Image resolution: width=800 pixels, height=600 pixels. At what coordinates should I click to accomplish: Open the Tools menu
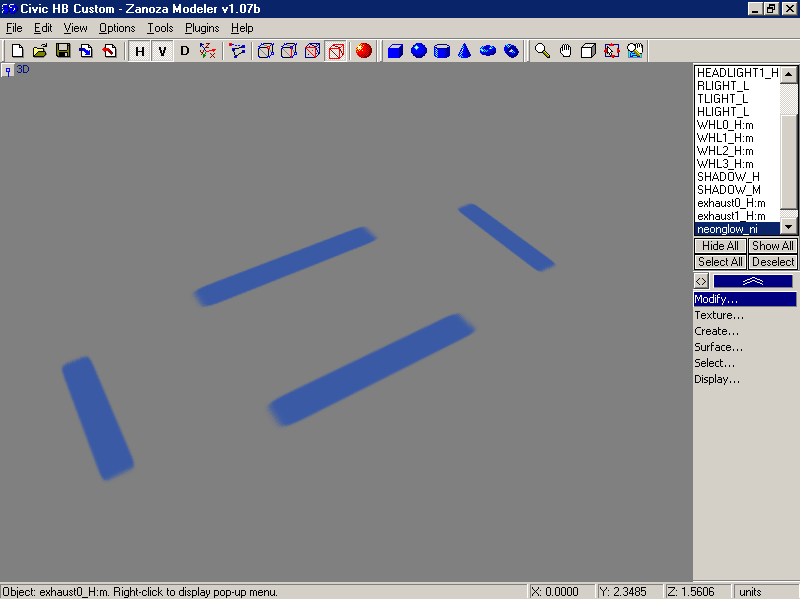[160, 28]
